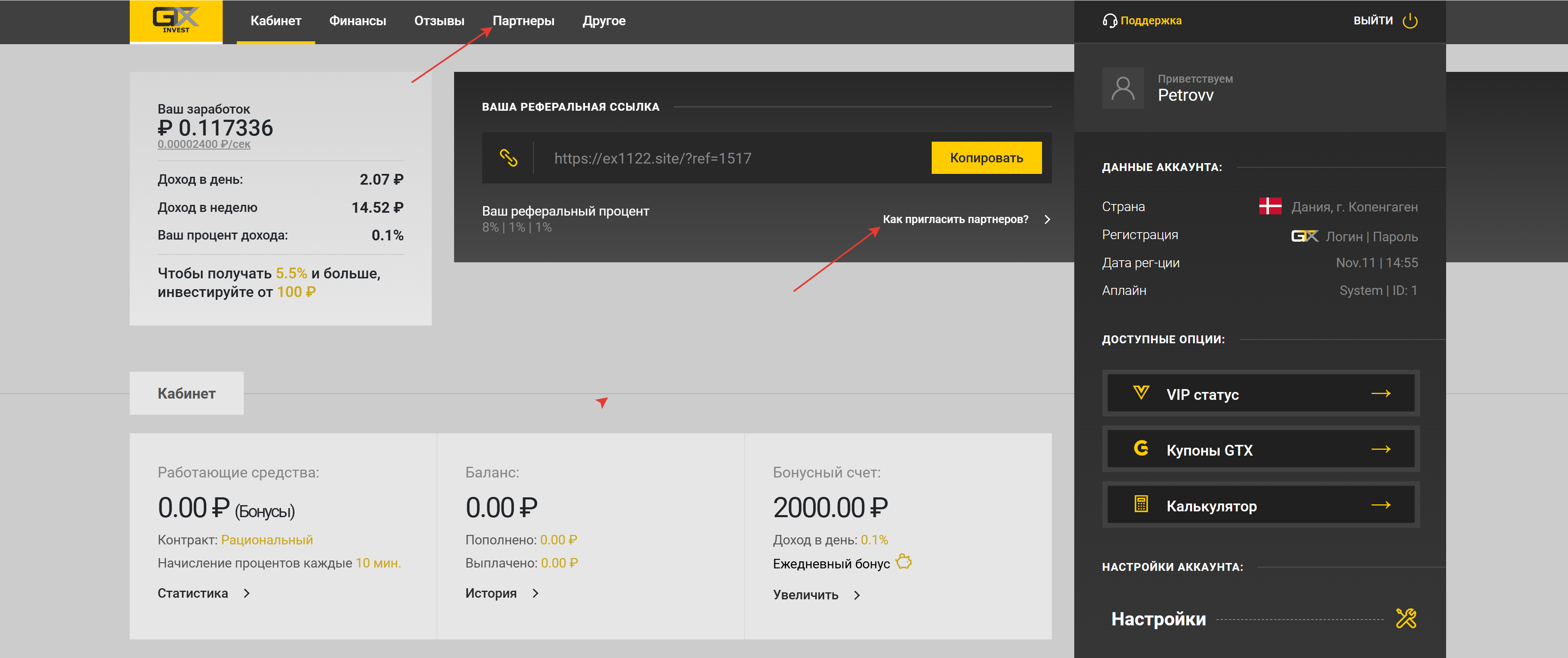Click the System | ID: 1 upline value
The height and width of the screenshot is (658, 1568).
pyautogui.click(x=1378, y=291)
